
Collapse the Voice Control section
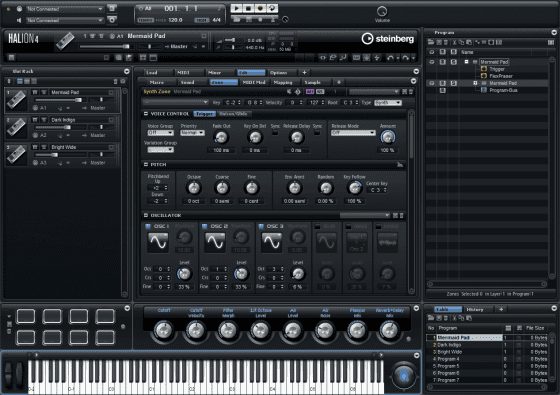click(146, 114)
